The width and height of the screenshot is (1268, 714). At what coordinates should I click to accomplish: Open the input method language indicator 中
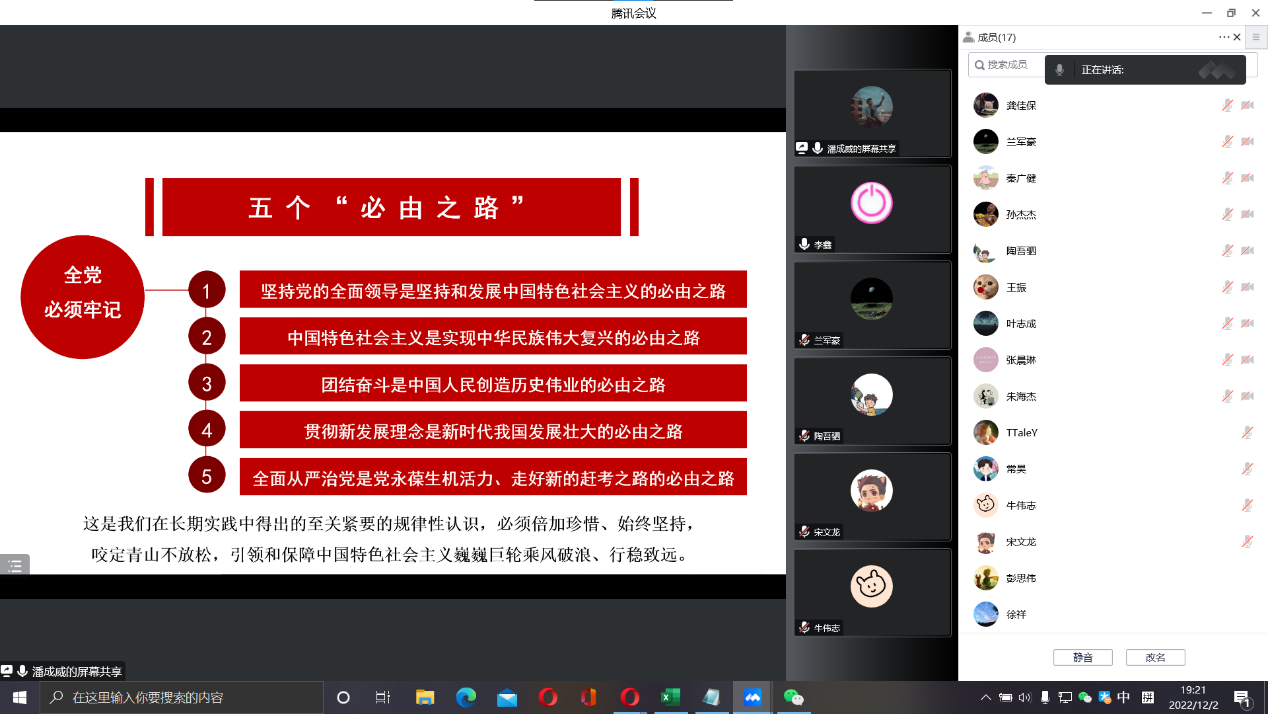click(1123, 697)
